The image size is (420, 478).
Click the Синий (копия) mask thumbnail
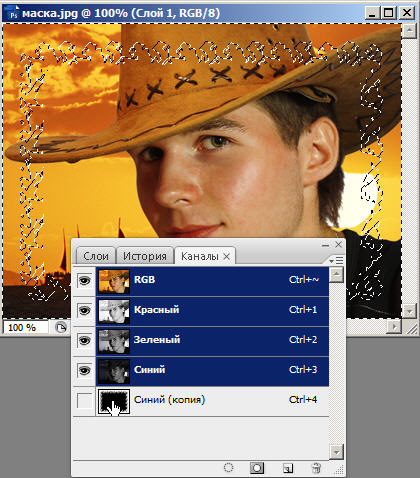(x=114, y=401)
